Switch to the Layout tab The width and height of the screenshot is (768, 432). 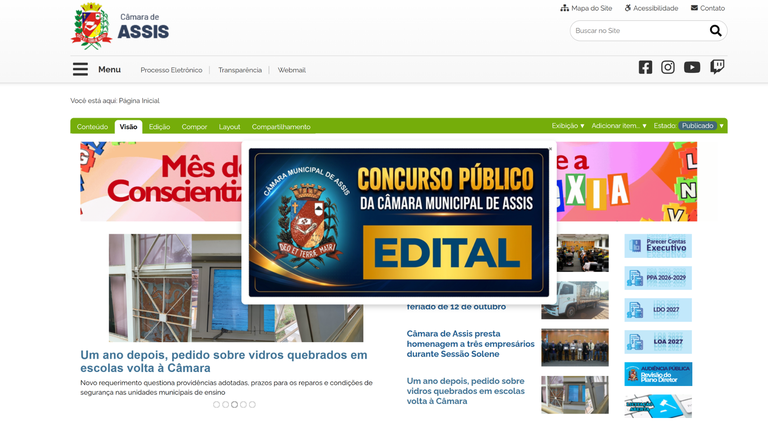click(229, 126)
